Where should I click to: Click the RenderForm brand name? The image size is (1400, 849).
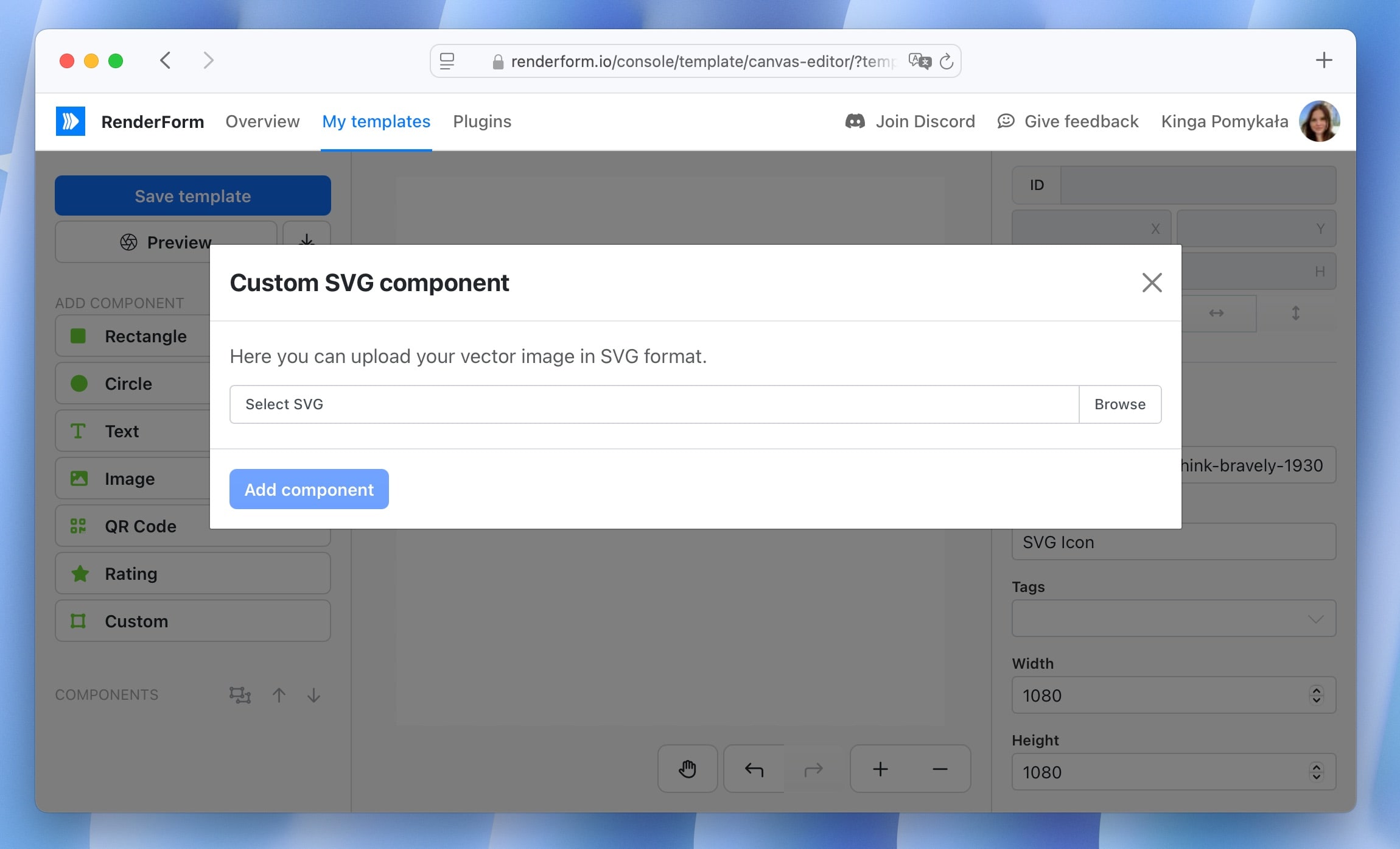point(153,122)
